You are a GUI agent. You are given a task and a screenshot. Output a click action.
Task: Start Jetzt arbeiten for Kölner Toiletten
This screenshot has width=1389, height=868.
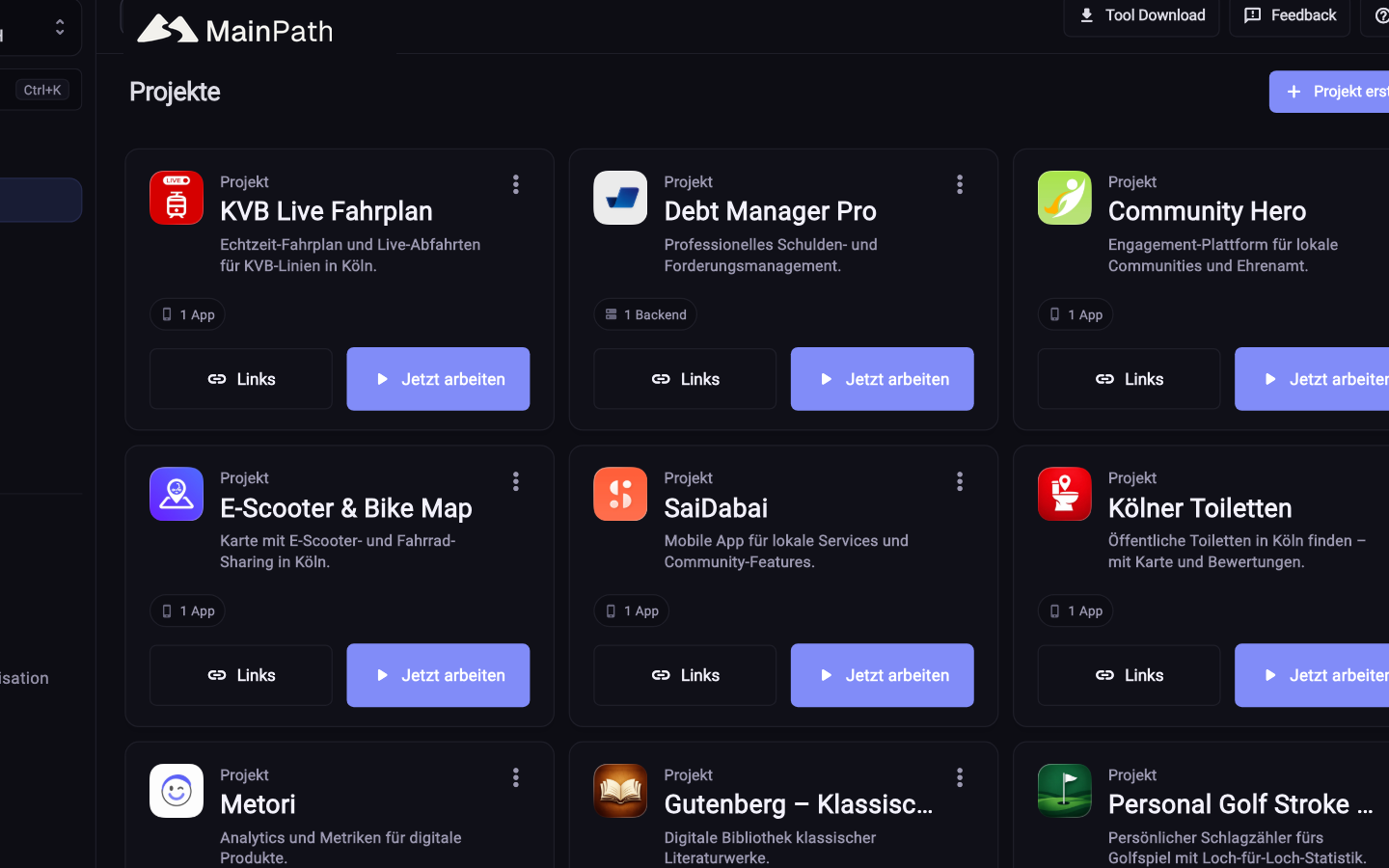[1312, 675]
